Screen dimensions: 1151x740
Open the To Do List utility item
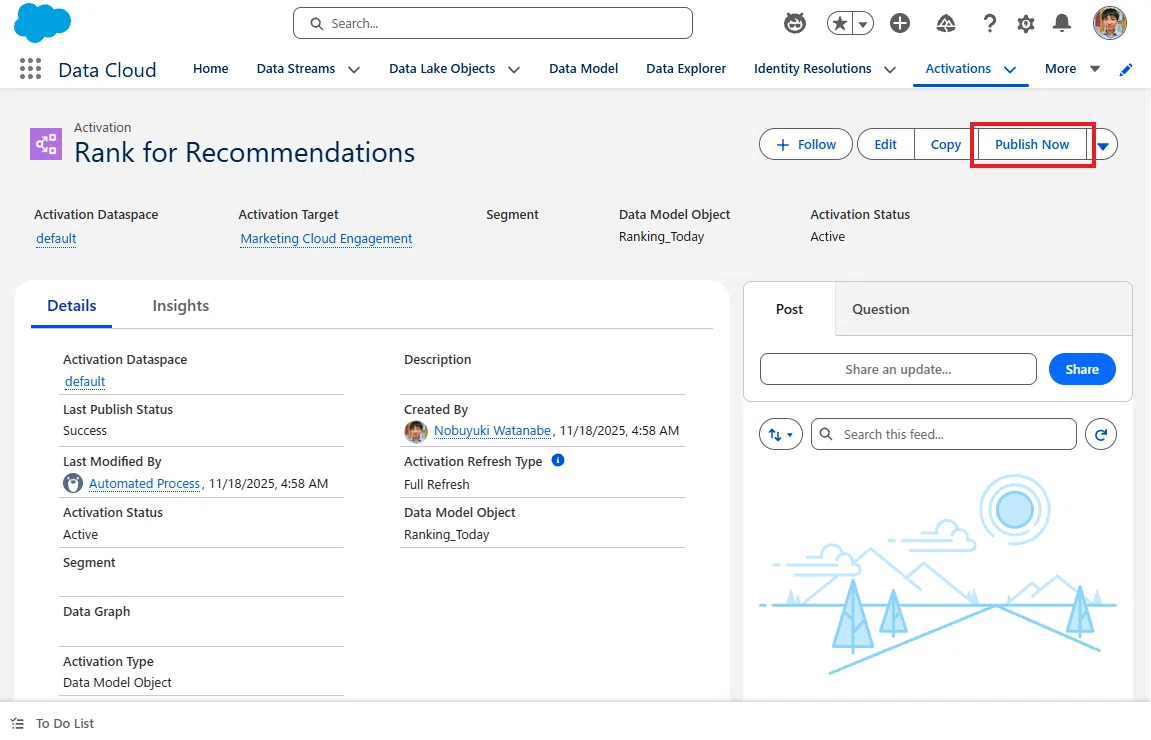click(52, 723)
